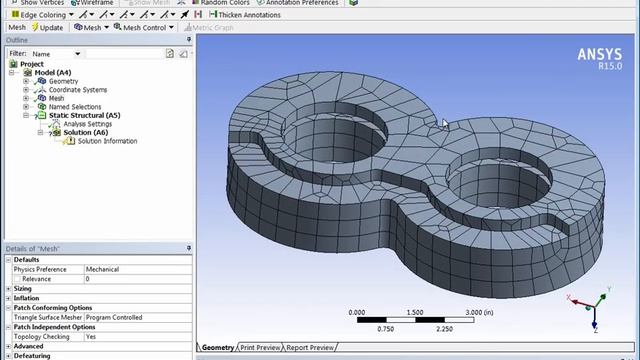Toggle Random Colors
This screenshot has width=640, height=360.
click(x=220, y=2)
